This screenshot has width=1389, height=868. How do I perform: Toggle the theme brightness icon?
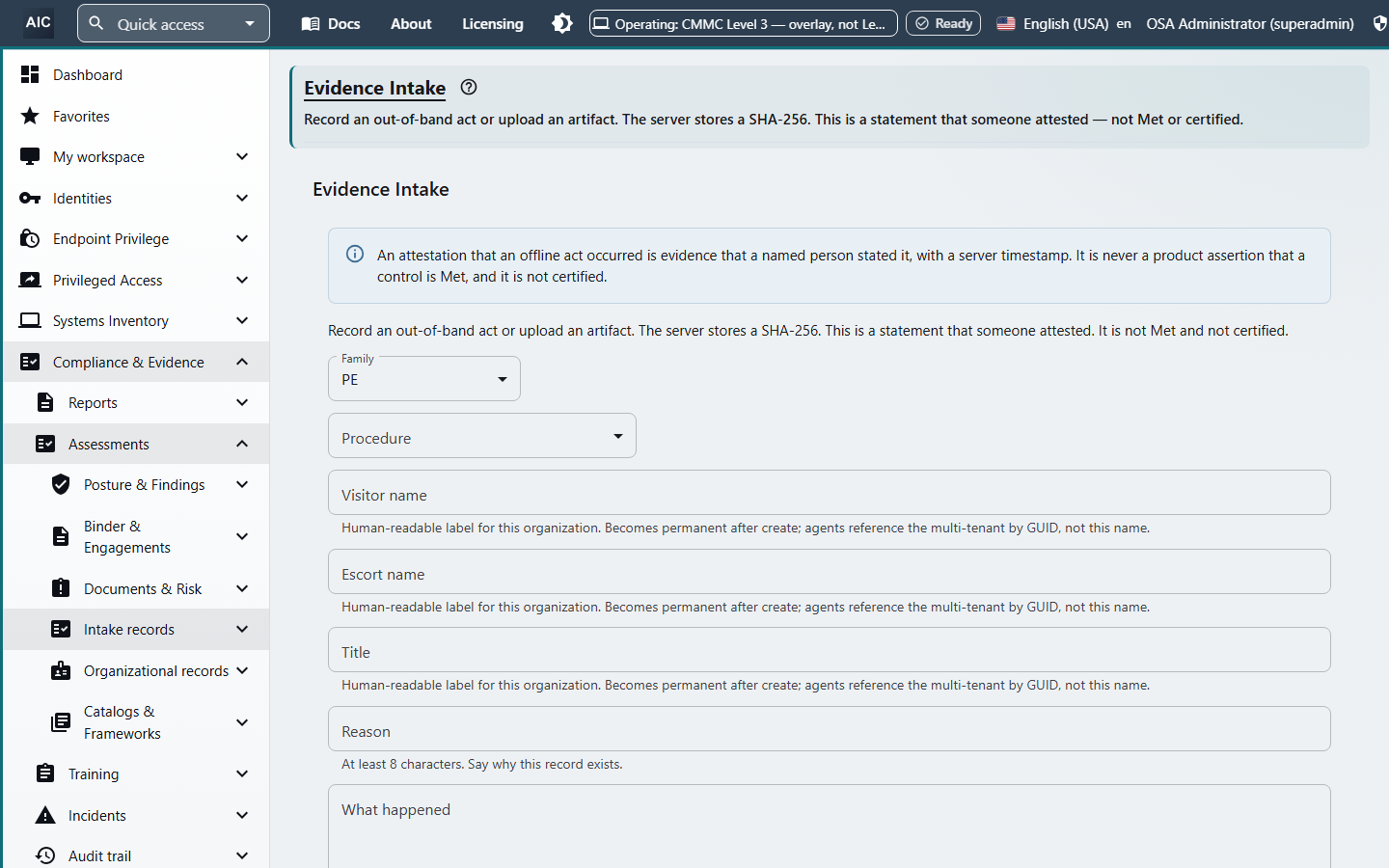coord(562,23)
